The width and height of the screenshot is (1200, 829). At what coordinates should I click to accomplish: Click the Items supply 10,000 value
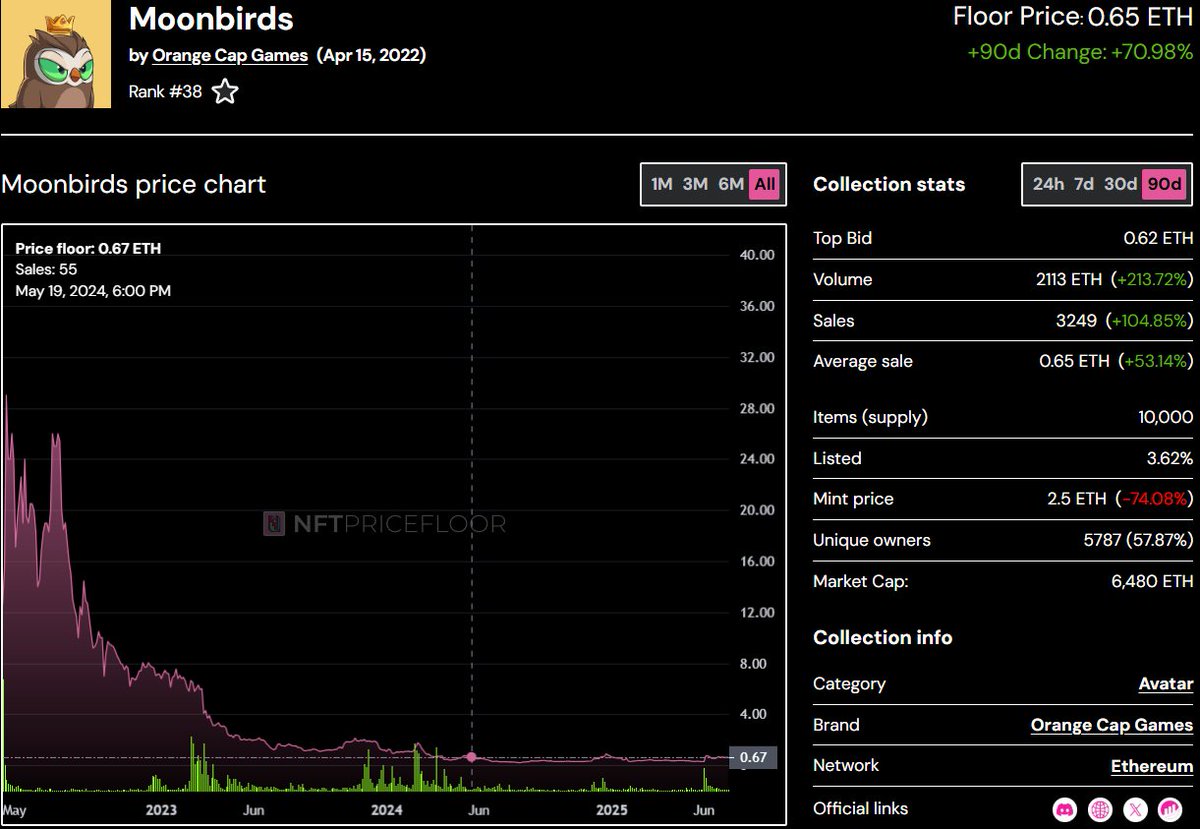click(x=1165, y=417)
